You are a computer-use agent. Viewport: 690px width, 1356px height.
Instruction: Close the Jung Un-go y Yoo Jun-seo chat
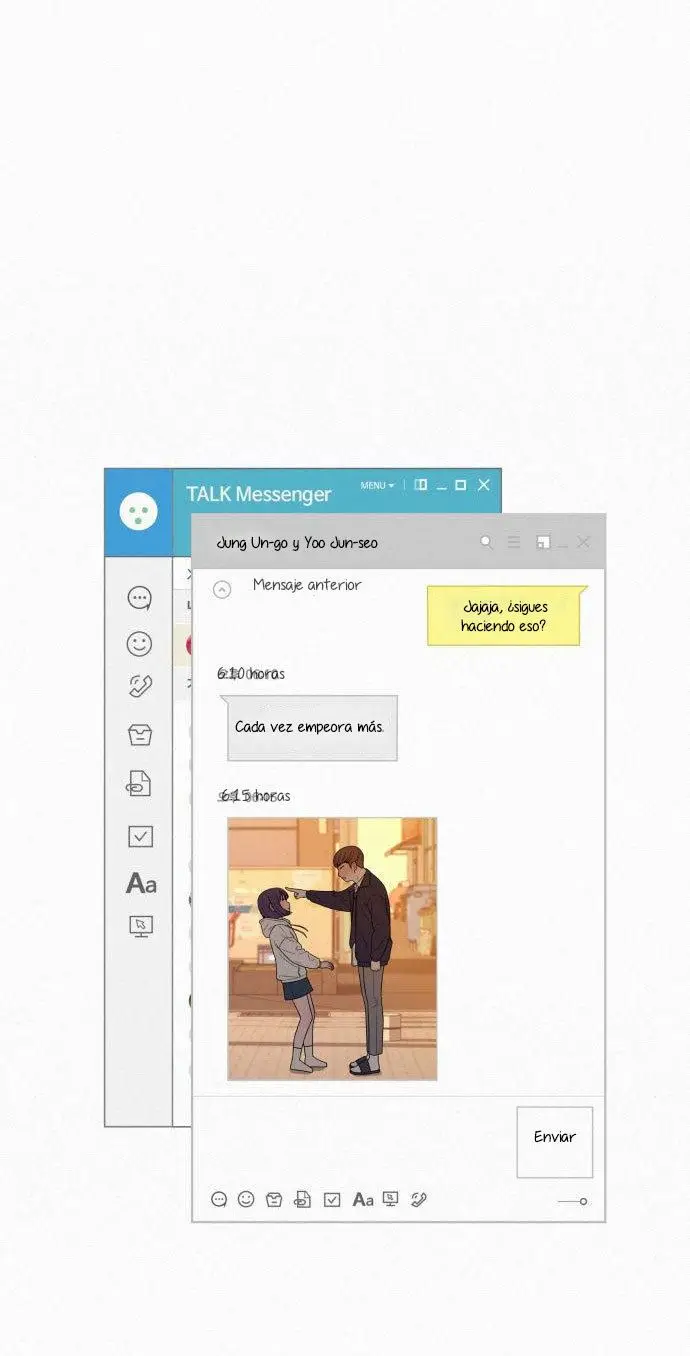[x=584, y=542]
